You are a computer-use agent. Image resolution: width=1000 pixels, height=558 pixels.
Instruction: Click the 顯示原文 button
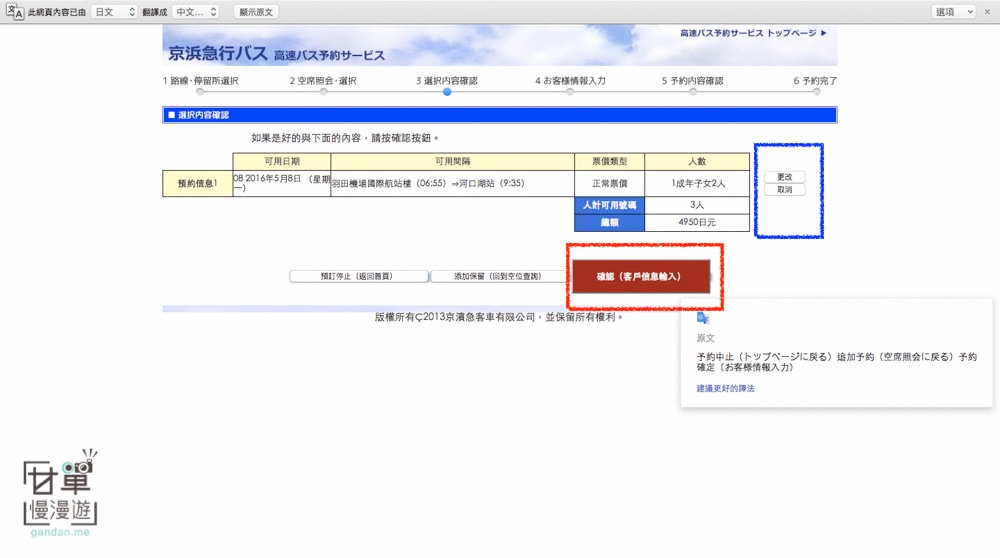pos(256,11)
